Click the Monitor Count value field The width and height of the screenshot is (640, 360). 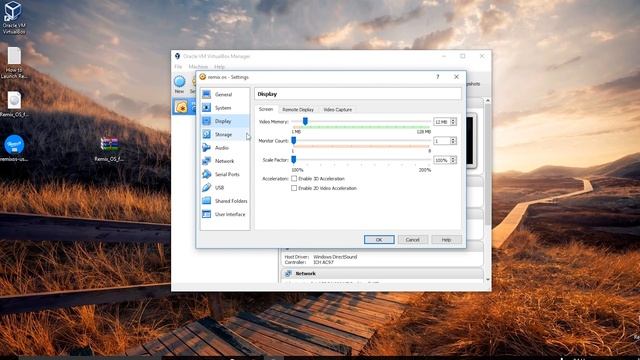(x=442, y=141)
